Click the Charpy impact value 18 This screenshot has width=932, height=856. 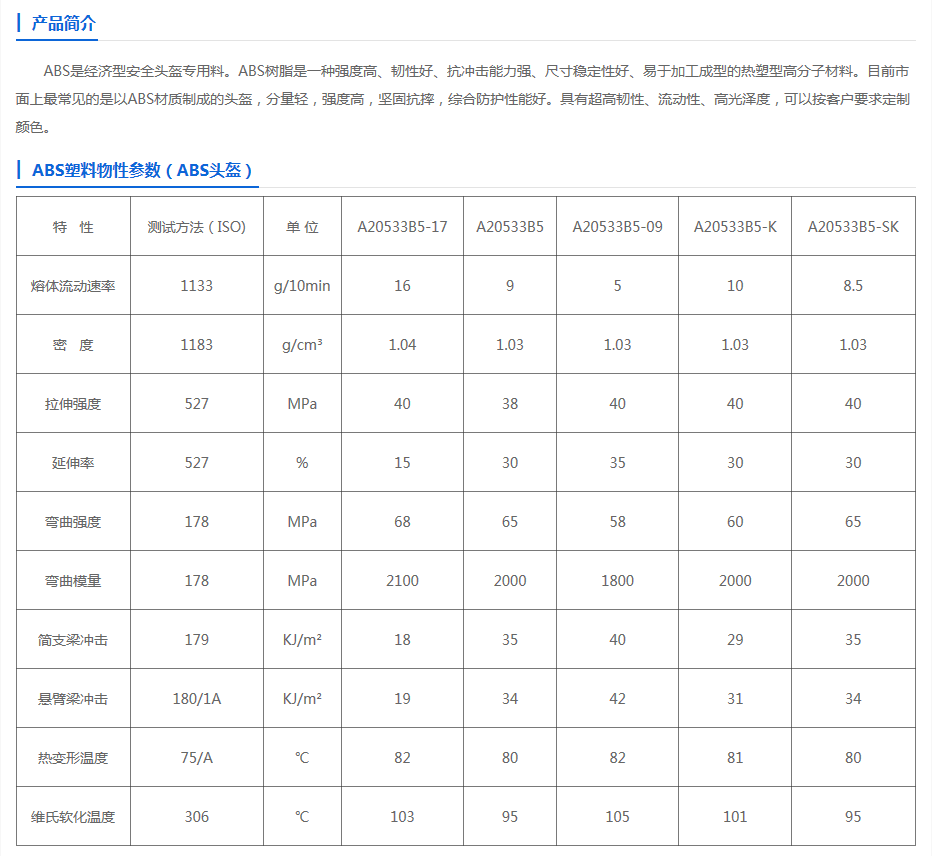tap(402, 640)
